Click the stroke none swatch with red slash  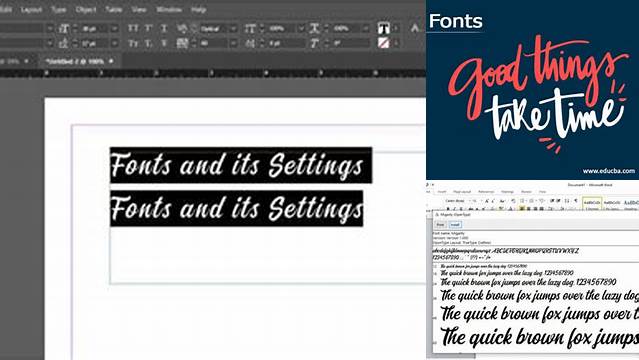tap(383, 43)
